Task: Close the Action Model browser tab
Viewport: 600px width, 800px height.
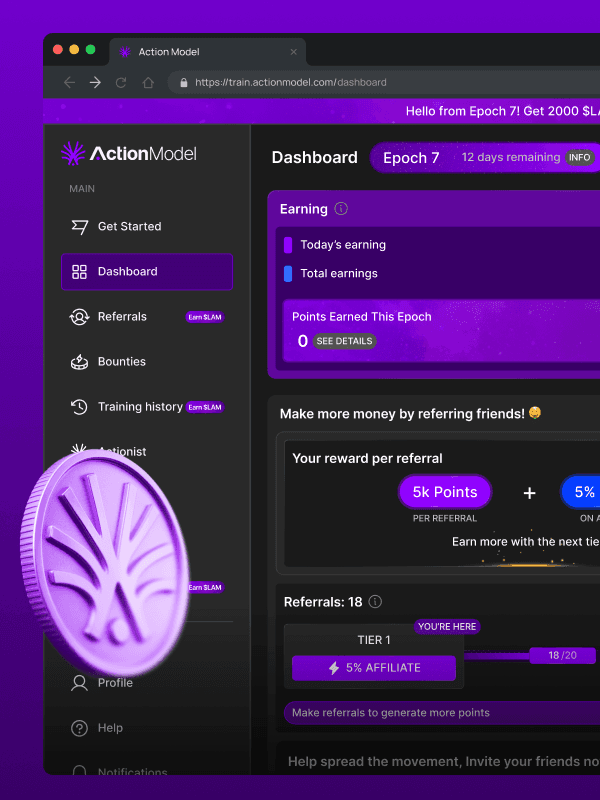Action: [293, 52]
